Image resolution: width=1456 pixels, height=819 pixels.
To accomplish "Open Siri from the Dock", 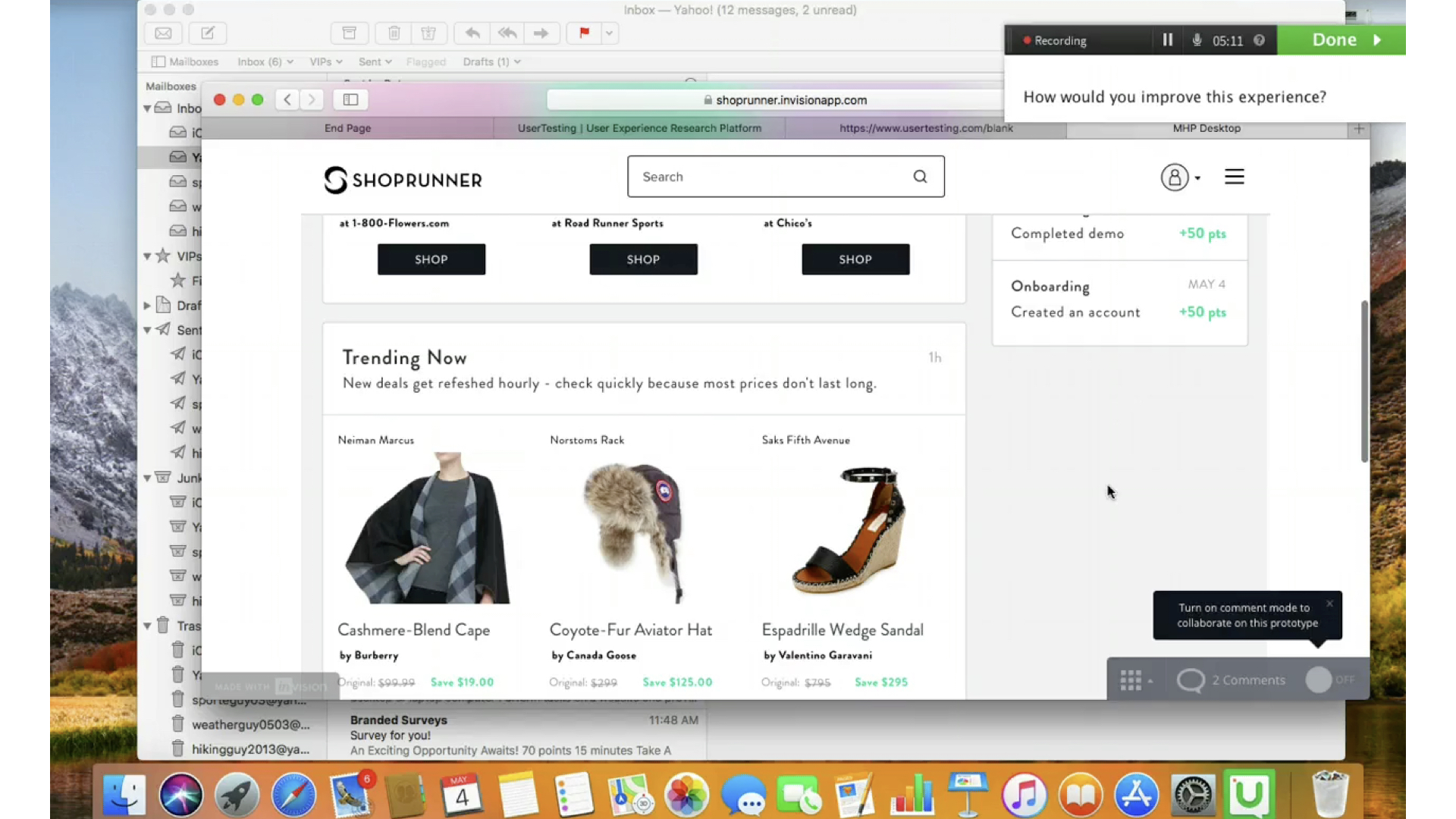I will [180, 795].
